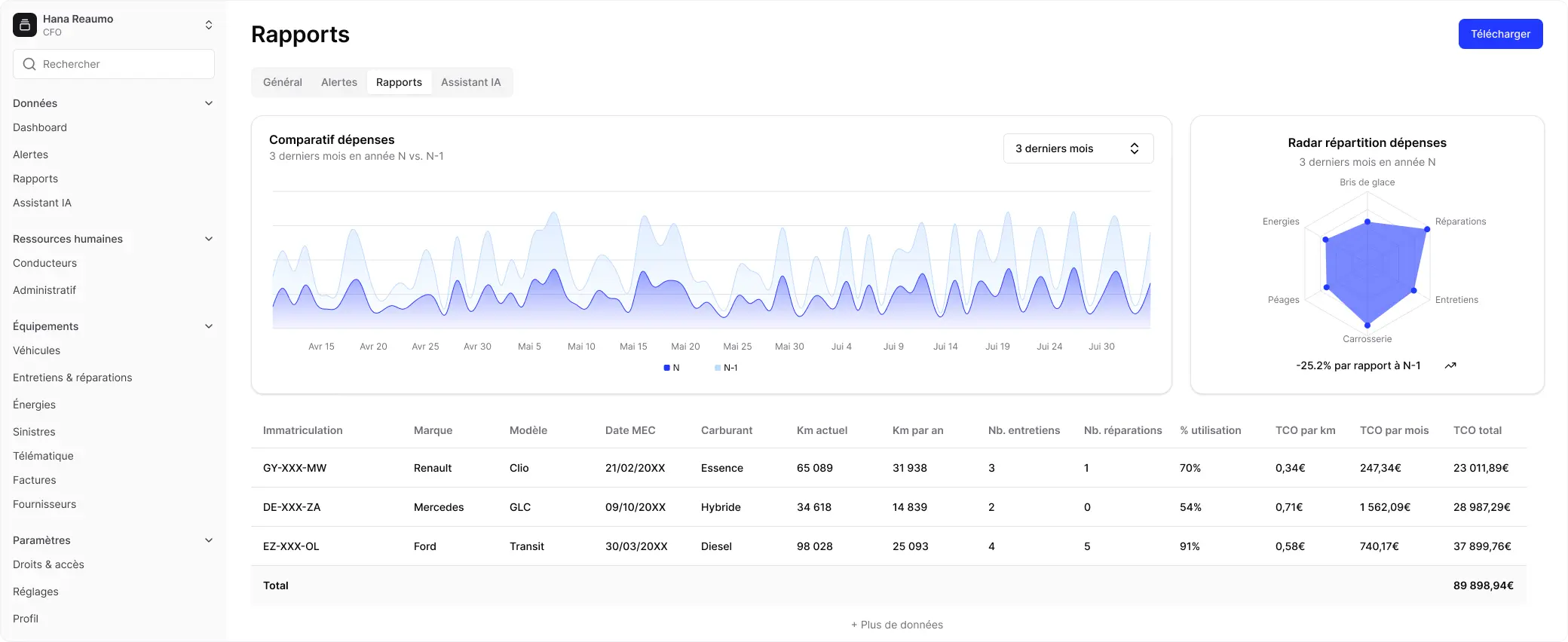This screenshot has width=1568, height=642.
Task: Load more with Plus de données
Action: (897, 625)
